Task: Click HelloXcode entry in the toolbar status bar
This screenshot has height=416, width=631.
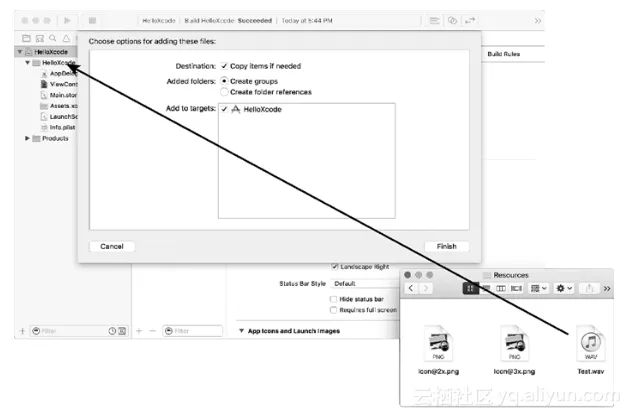Action: pos(159,21)
